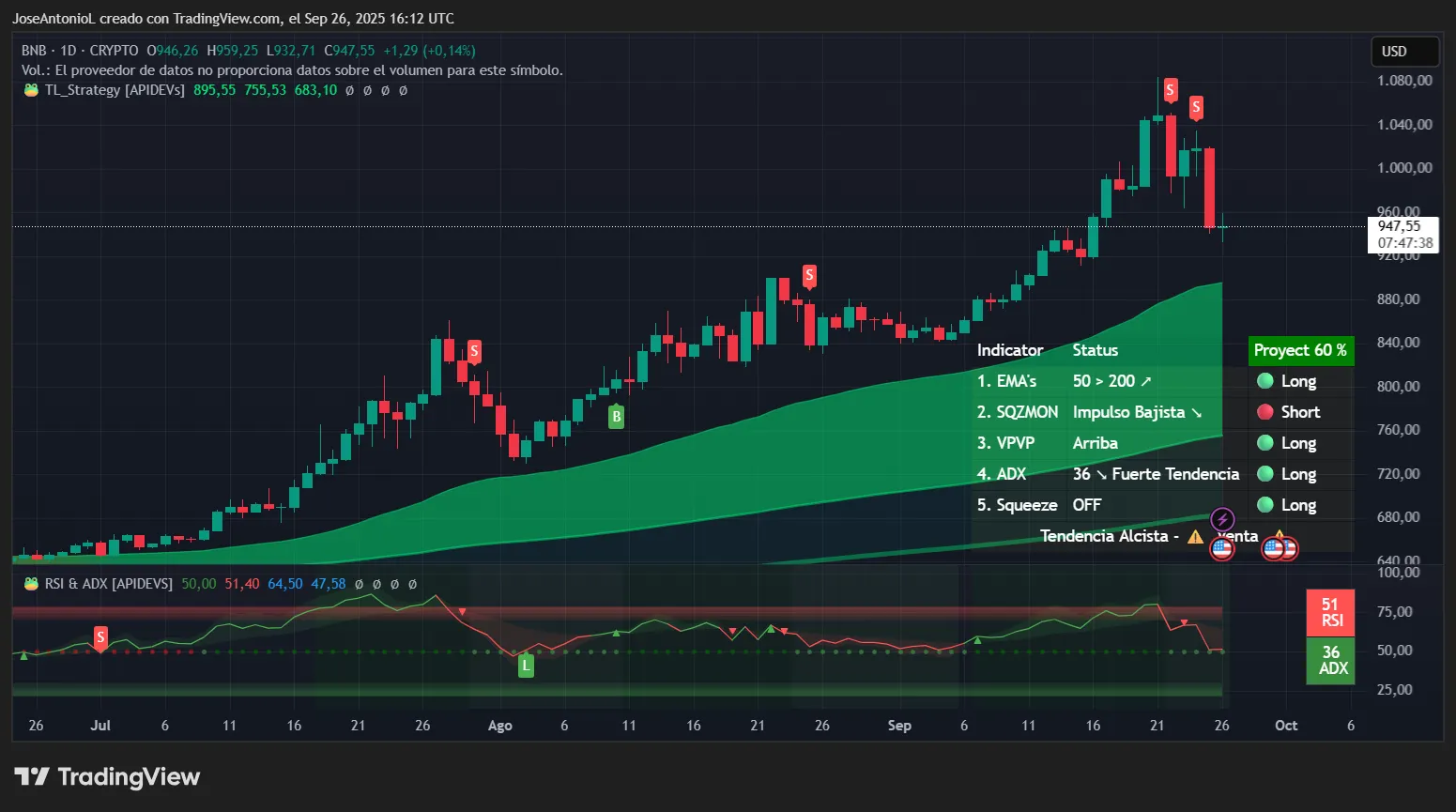Click the warning triangle beside Tendencia Alcista

coord(1194,535)
